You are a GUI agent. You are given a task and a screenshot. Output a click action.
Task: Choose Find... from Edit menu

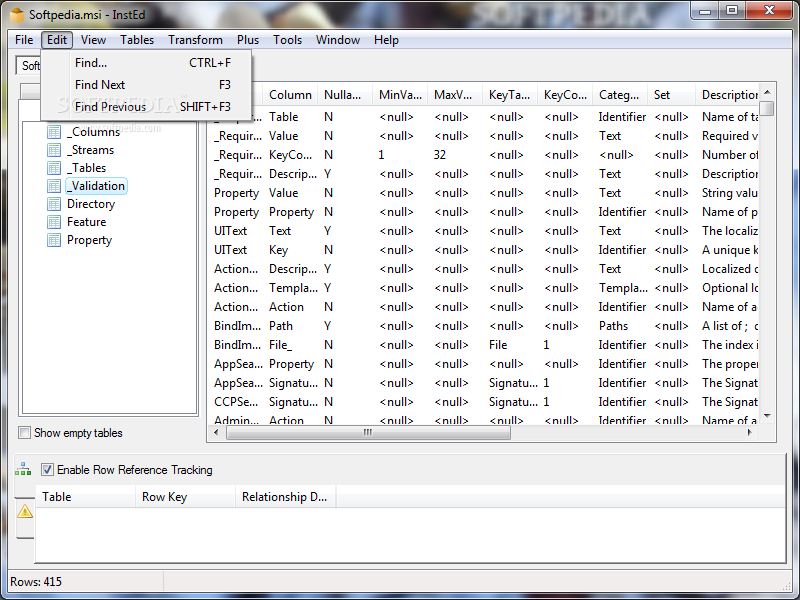point(146,63)
